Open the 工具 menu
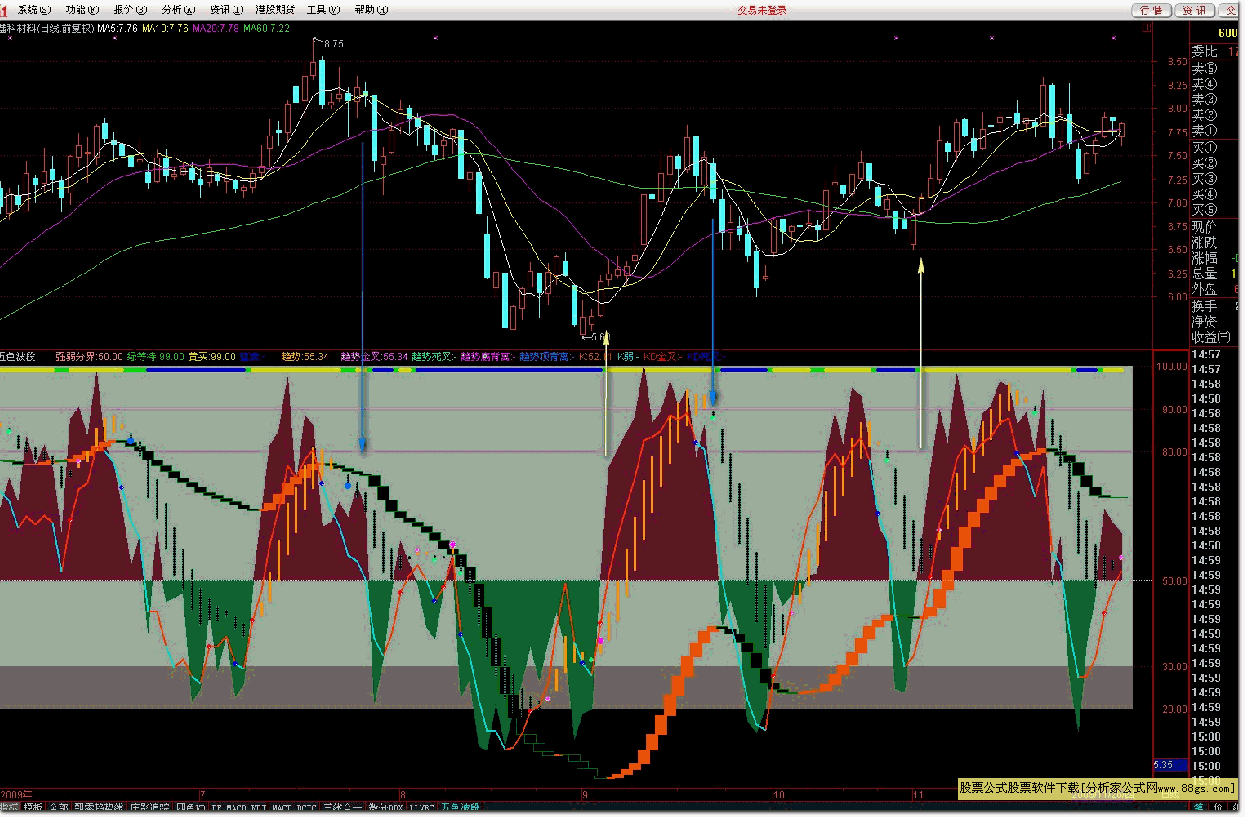 click(323, 10)
